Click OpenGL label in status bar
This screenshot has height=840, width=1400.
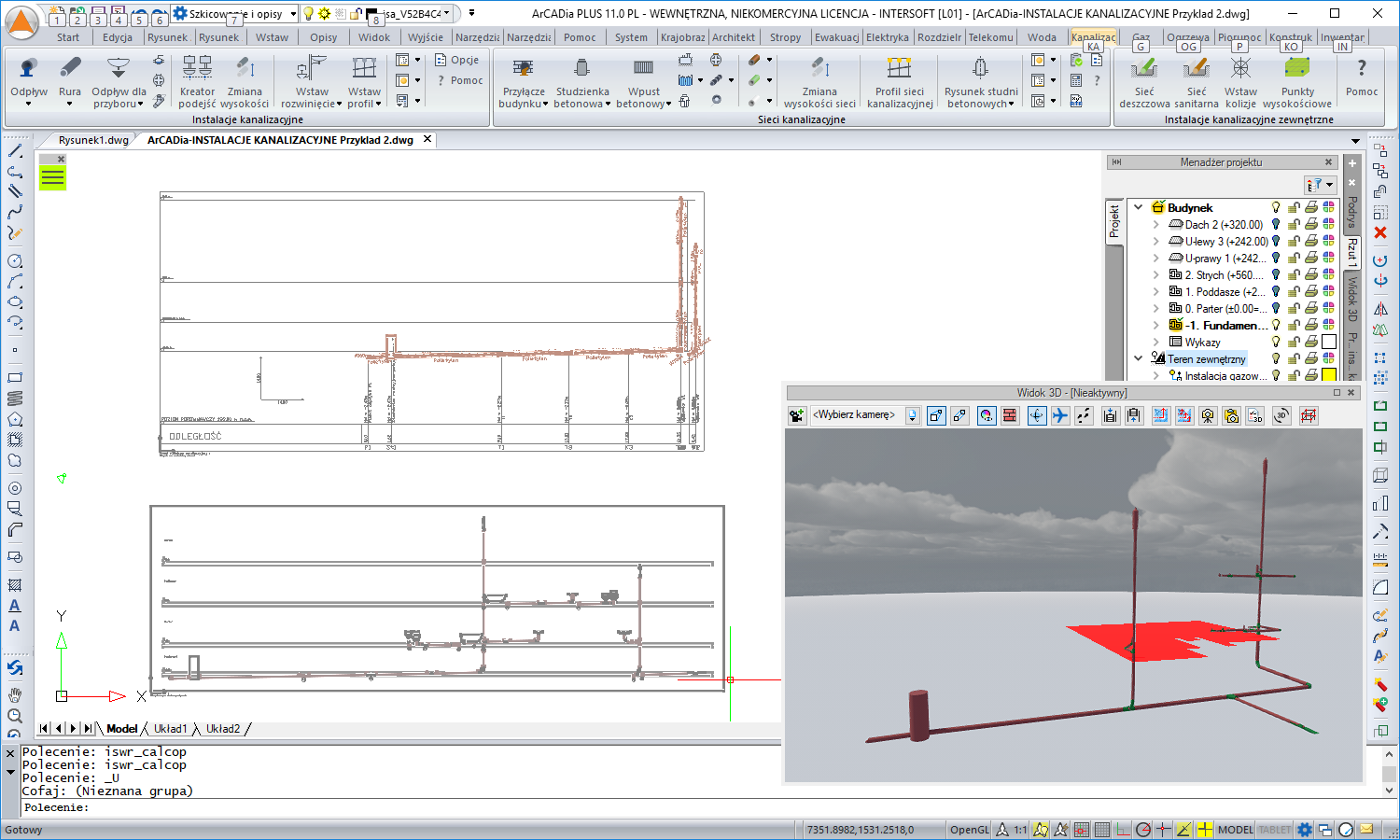click(x=969, y=829)
